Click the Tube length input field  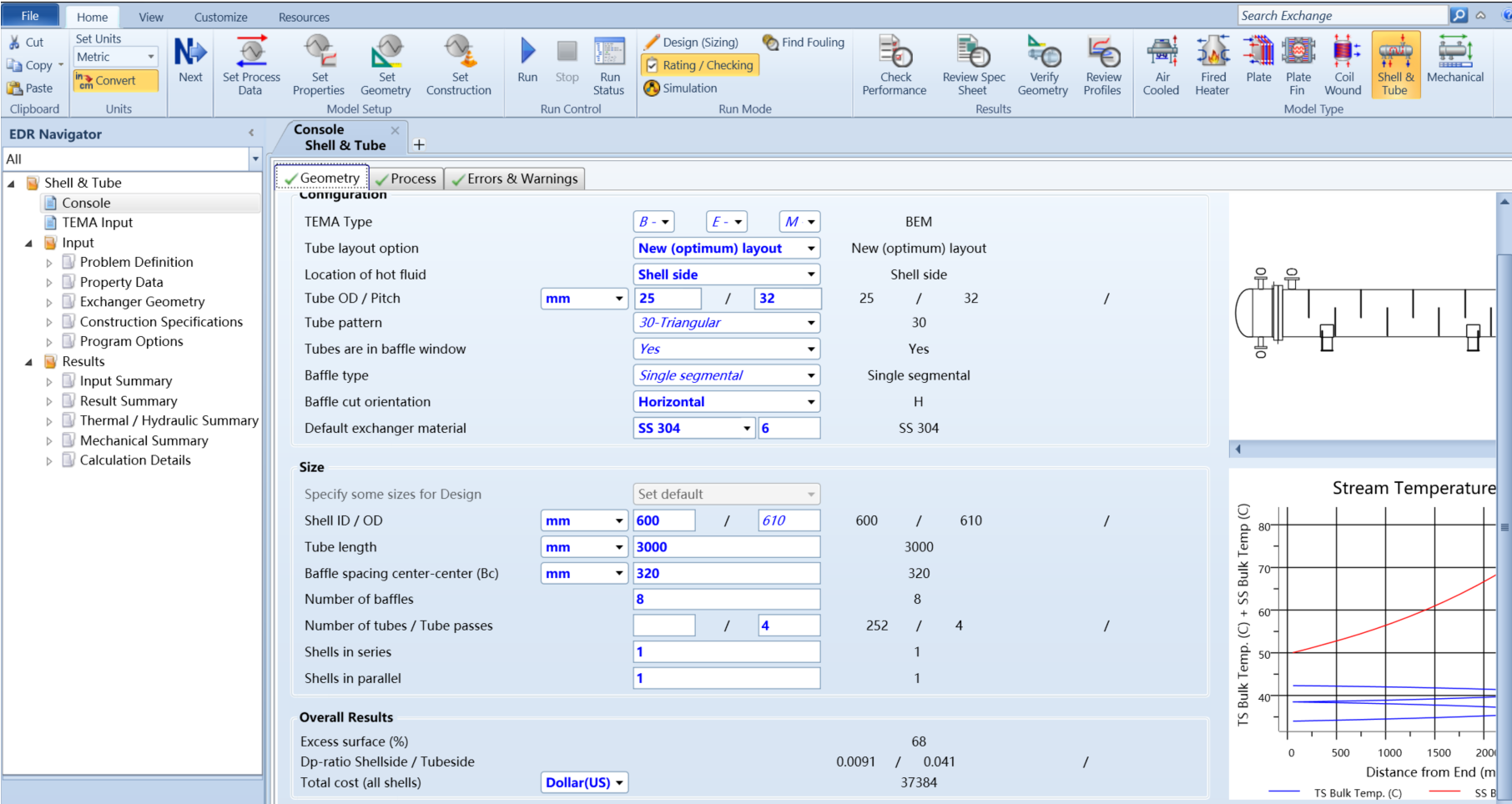(727, 547)
